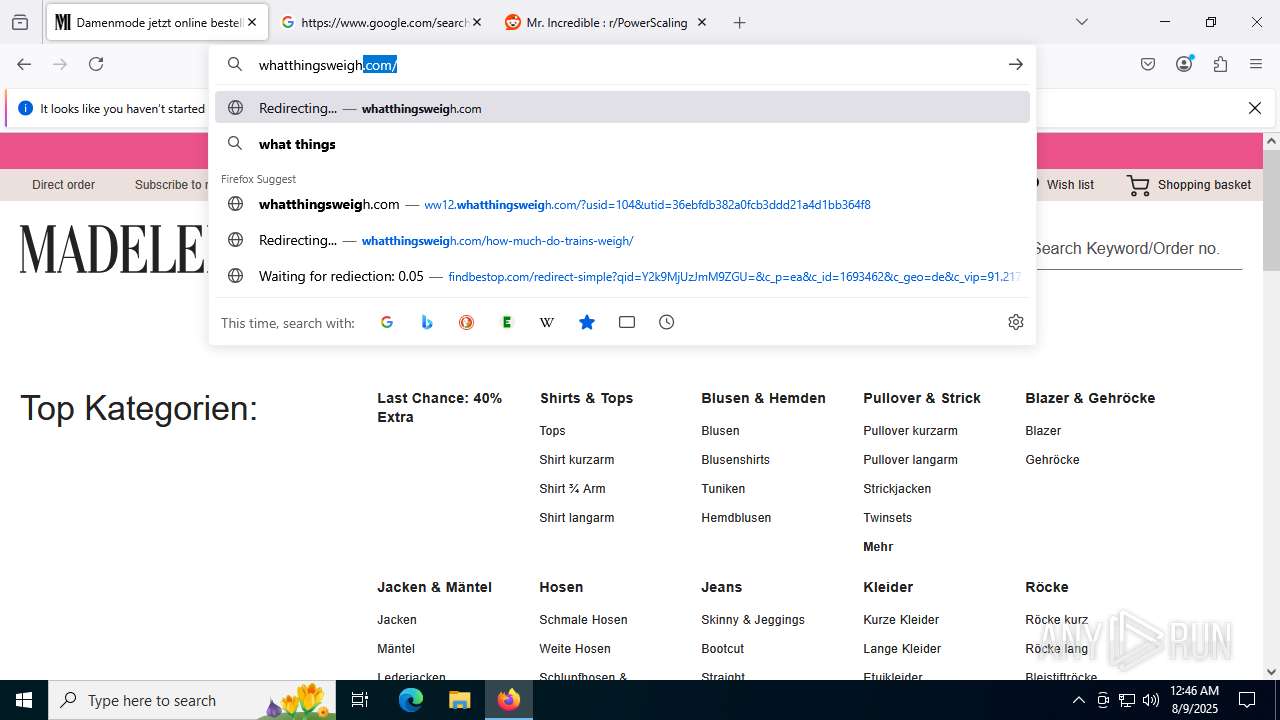Go back to previous page
Image resolution: width=1280 pixels, height=720 pixels.
24,64
